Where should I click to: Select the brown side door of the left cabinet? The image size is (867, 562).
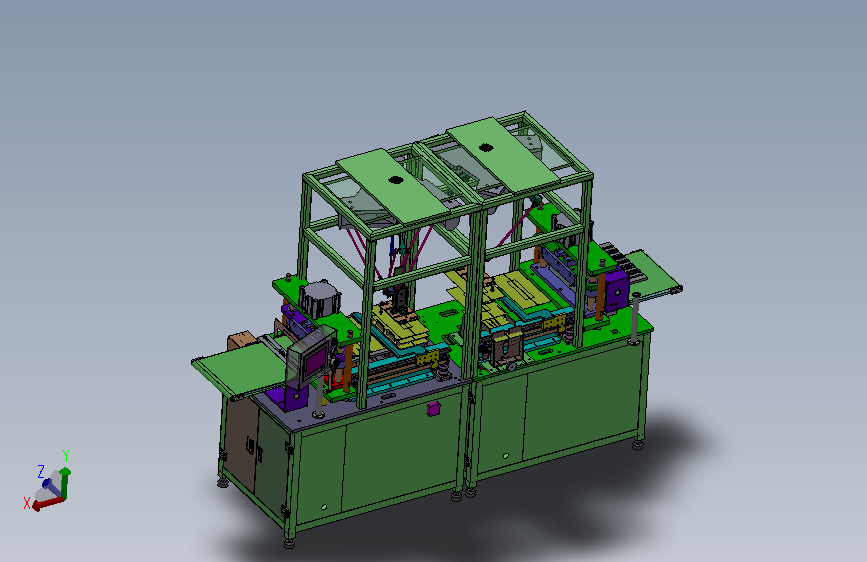(x=240, y=444)
